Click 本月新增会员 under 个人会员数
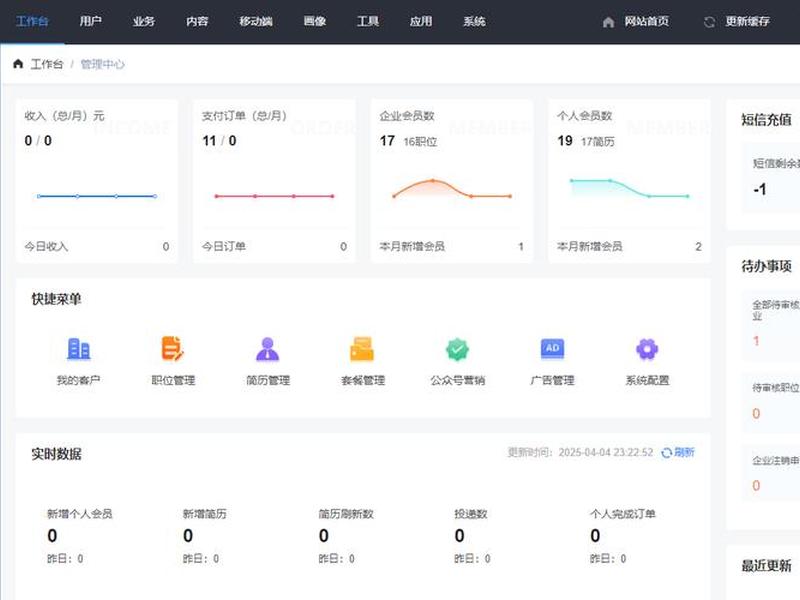 click(x=589, y=246)
